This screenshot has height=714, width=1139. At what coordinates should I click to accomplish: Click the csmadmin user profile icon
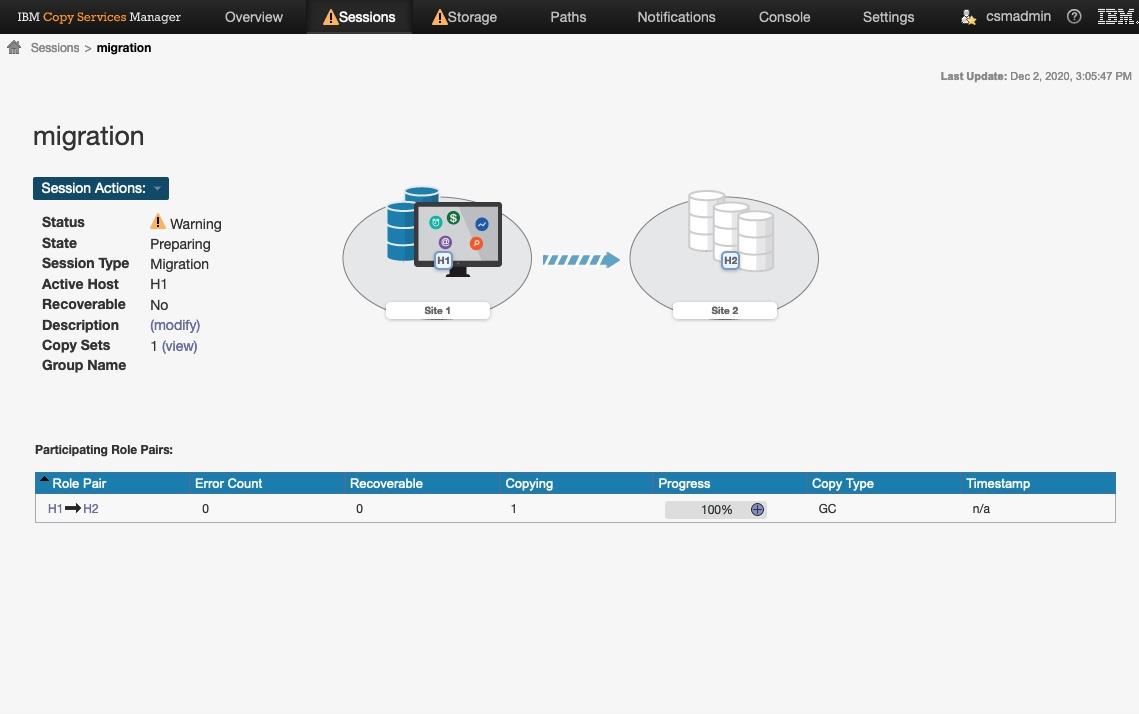(x=966, y=17)
